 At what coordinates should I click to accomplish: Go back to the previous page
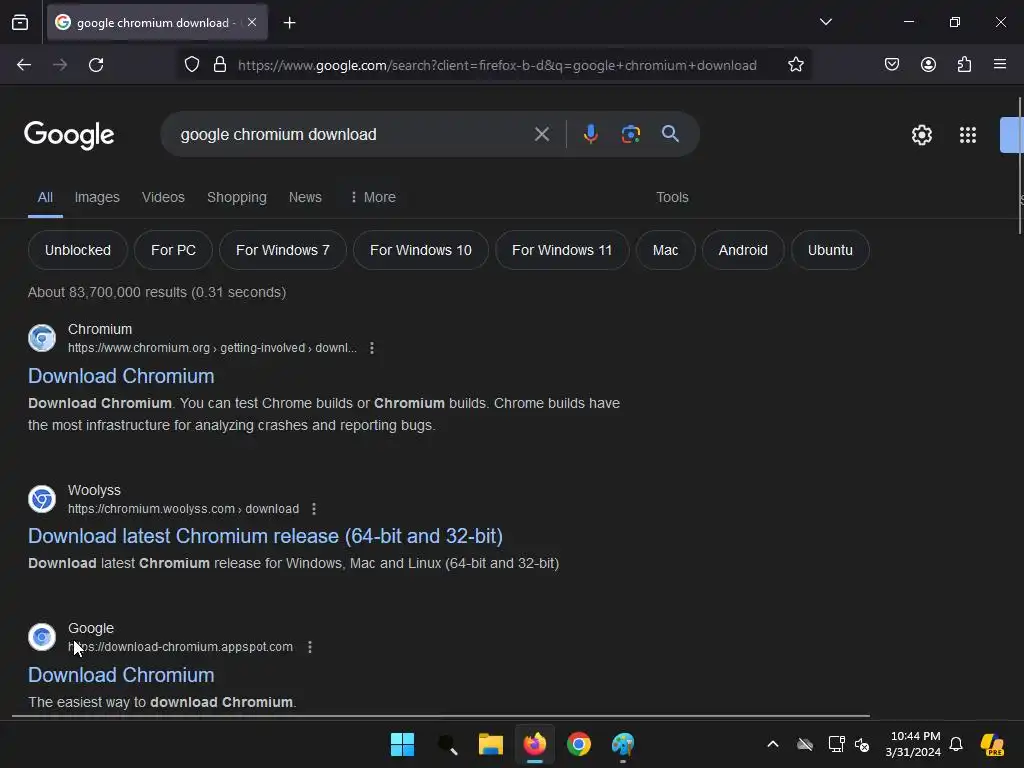pyautogui.click(x=24, y=65)
